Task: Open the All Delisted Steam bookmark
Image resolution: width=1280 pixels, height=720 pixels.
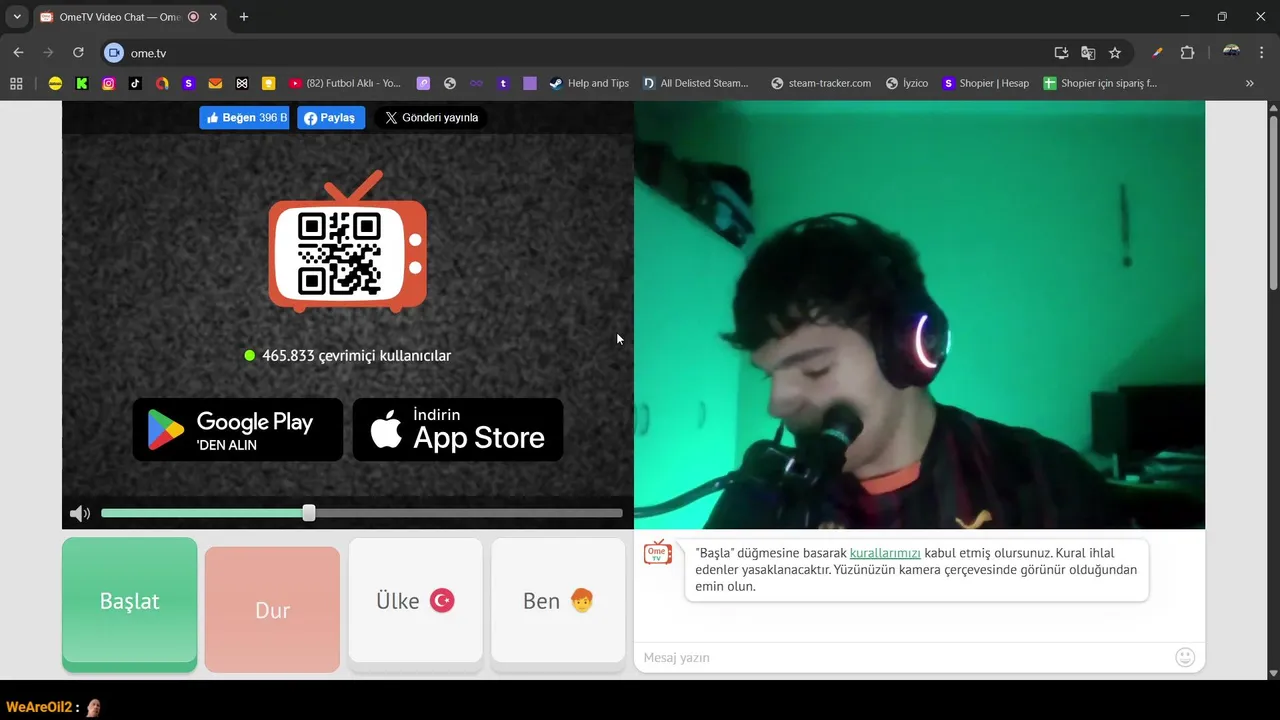Action: pos(696,83)
